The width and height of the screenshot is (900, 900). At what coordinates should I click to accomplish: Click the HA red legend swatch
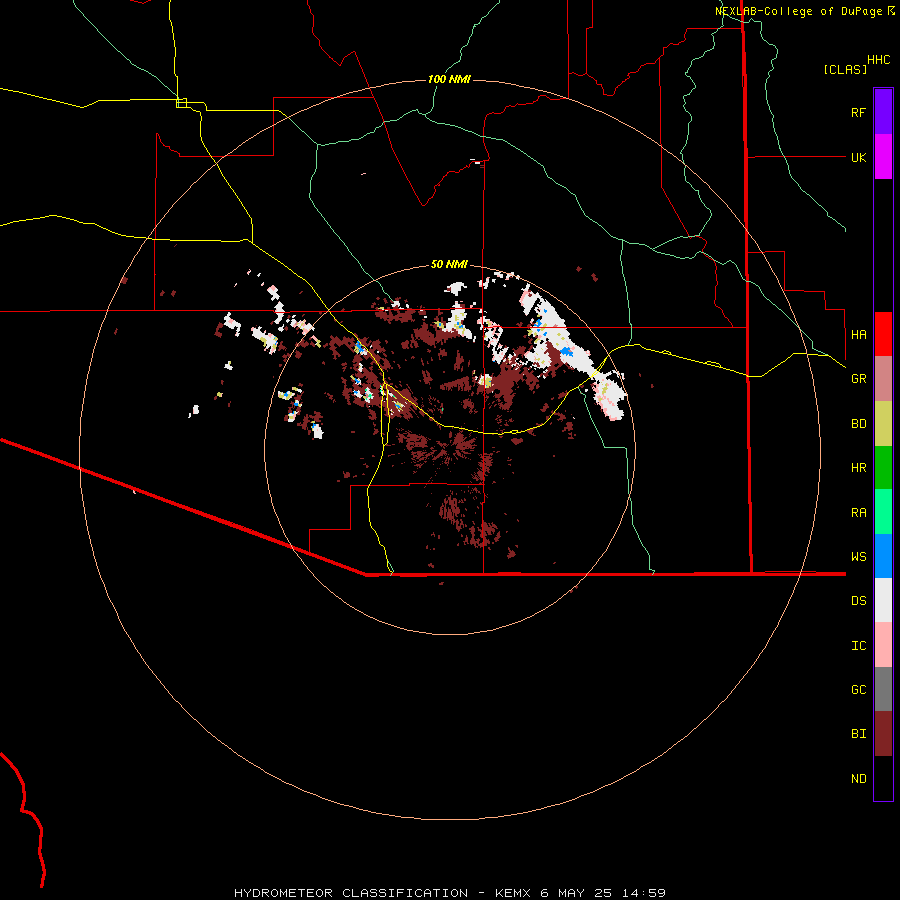point(883,334)
